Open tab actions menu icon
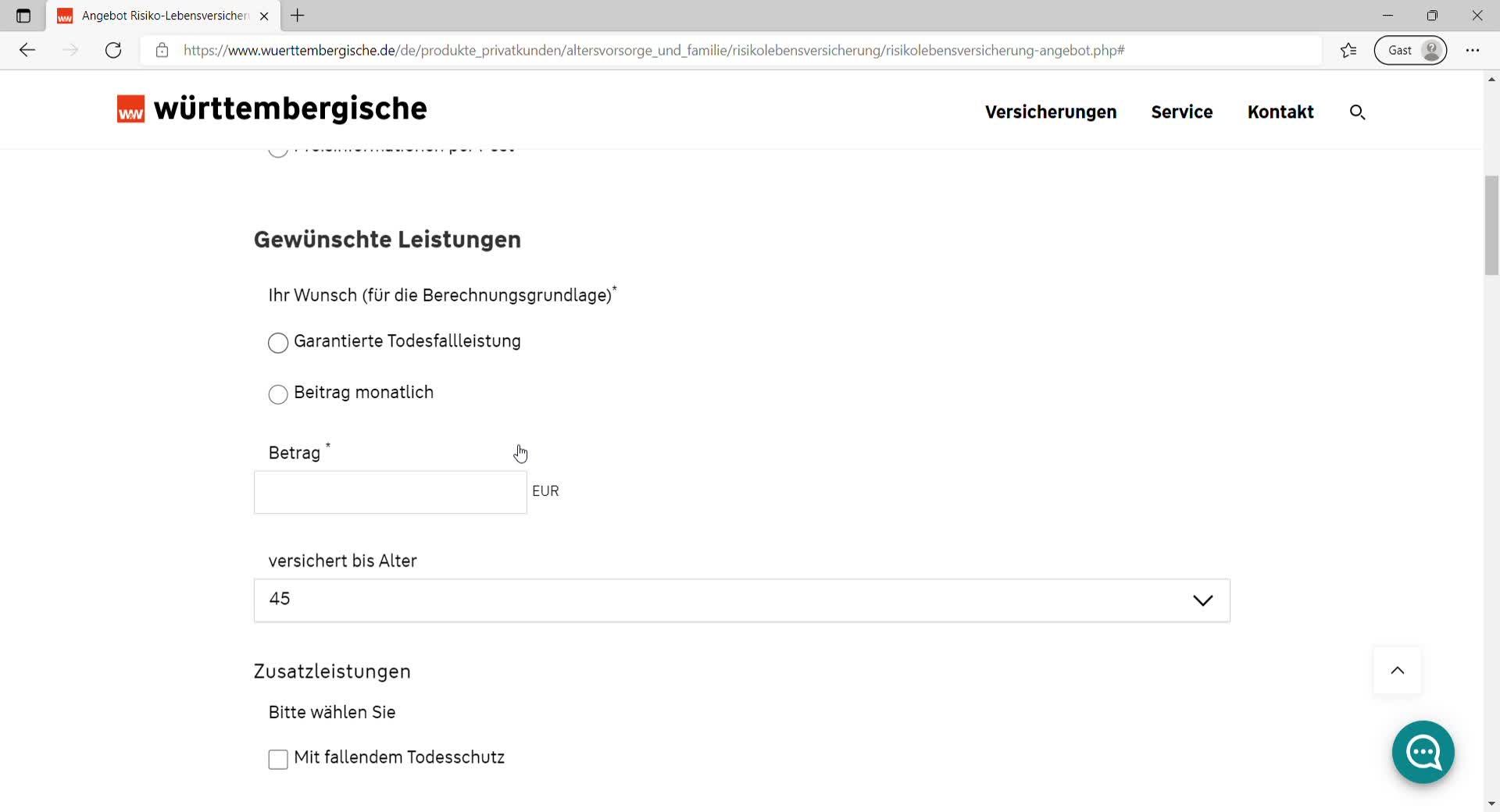Image resolution: width=1500 pixels, height=812 pixels. [x=23, y=16]
